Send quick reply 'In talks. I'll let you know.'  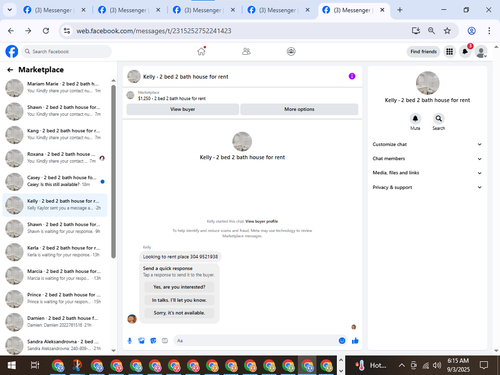click(x=179, y=300)
